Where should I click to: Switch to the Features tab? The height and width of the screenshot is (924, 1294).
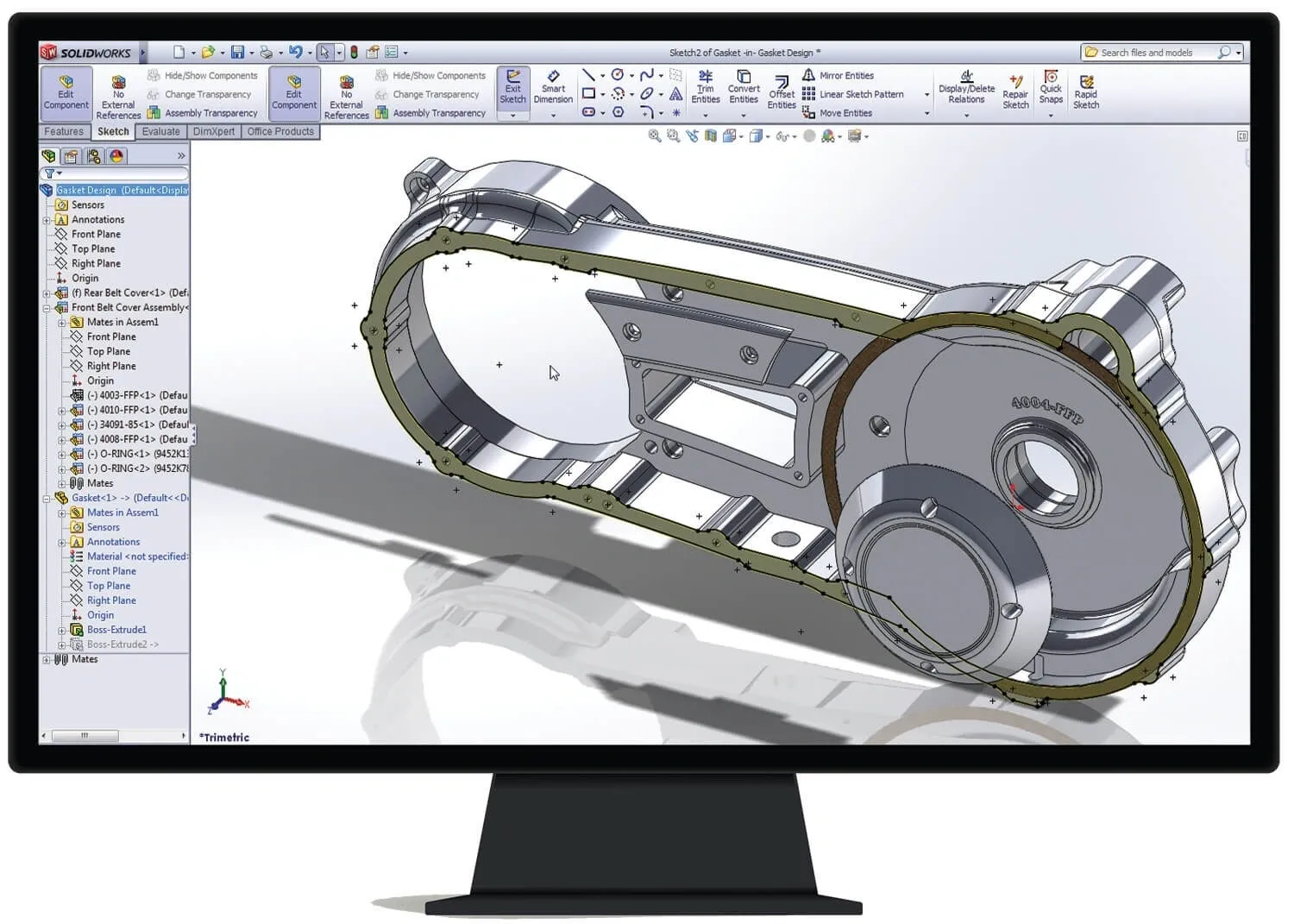(x=64, y=132)
